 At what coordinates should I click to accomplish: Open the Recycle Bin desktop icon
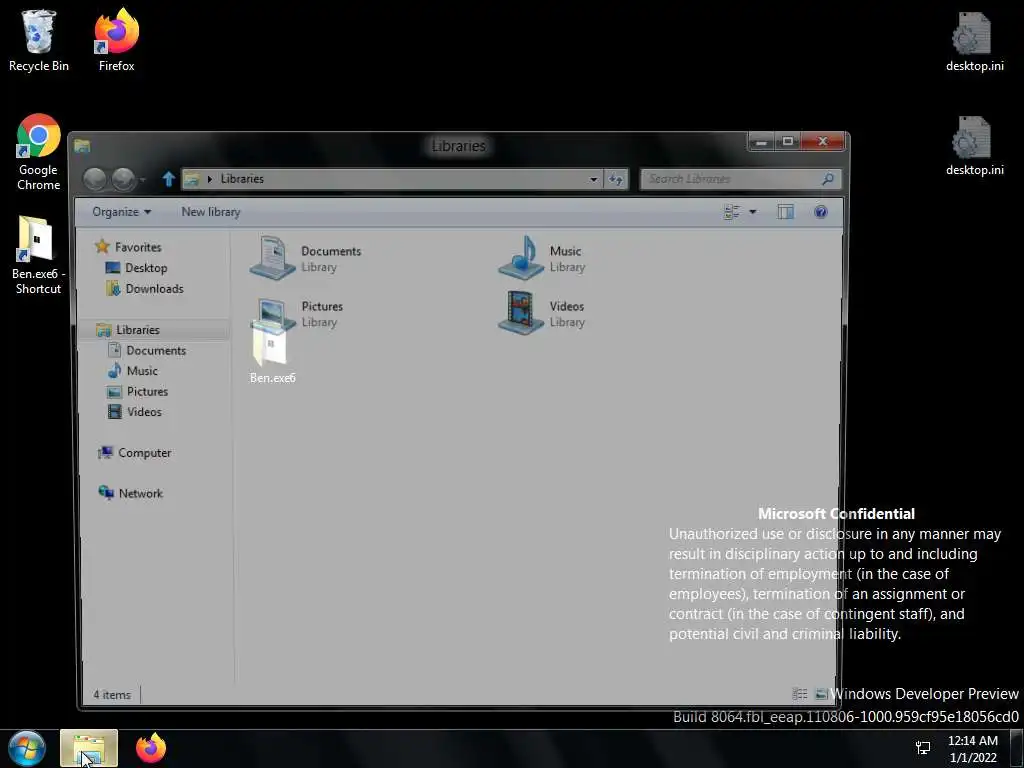click(x=39, y=40)
